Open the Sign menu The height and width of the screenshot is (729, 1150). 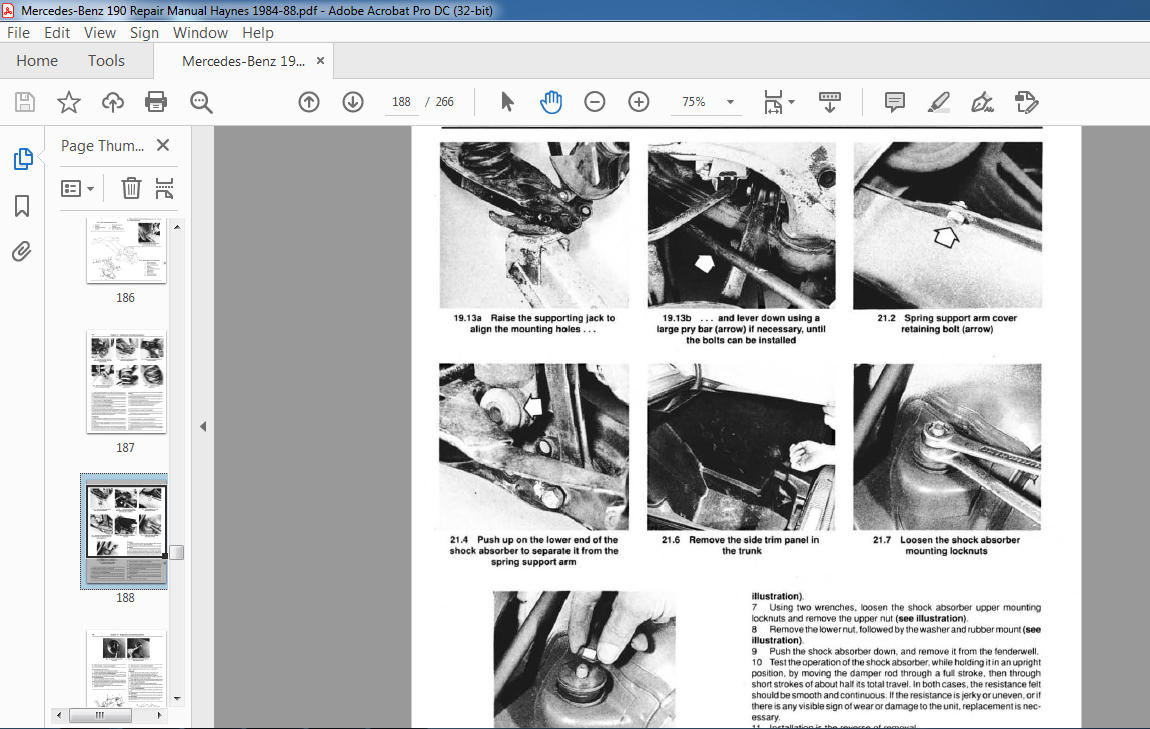[x=144, y=33]
